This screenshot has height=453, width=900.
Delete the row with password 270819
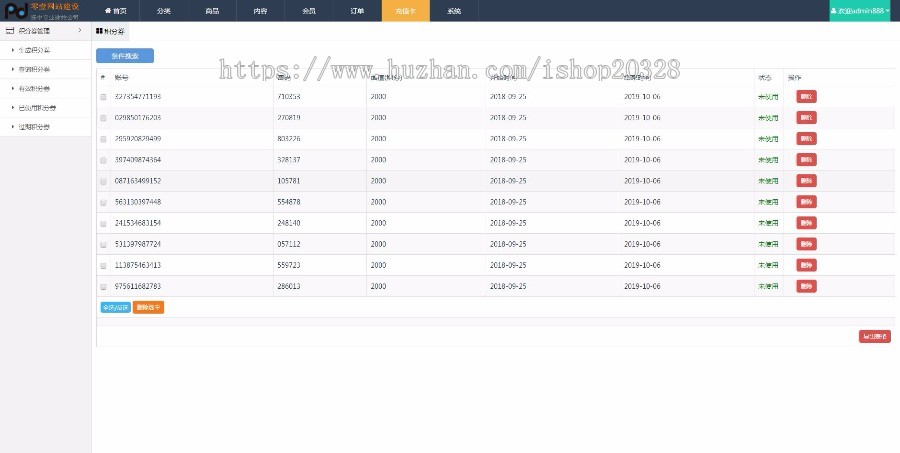[806, 118]
